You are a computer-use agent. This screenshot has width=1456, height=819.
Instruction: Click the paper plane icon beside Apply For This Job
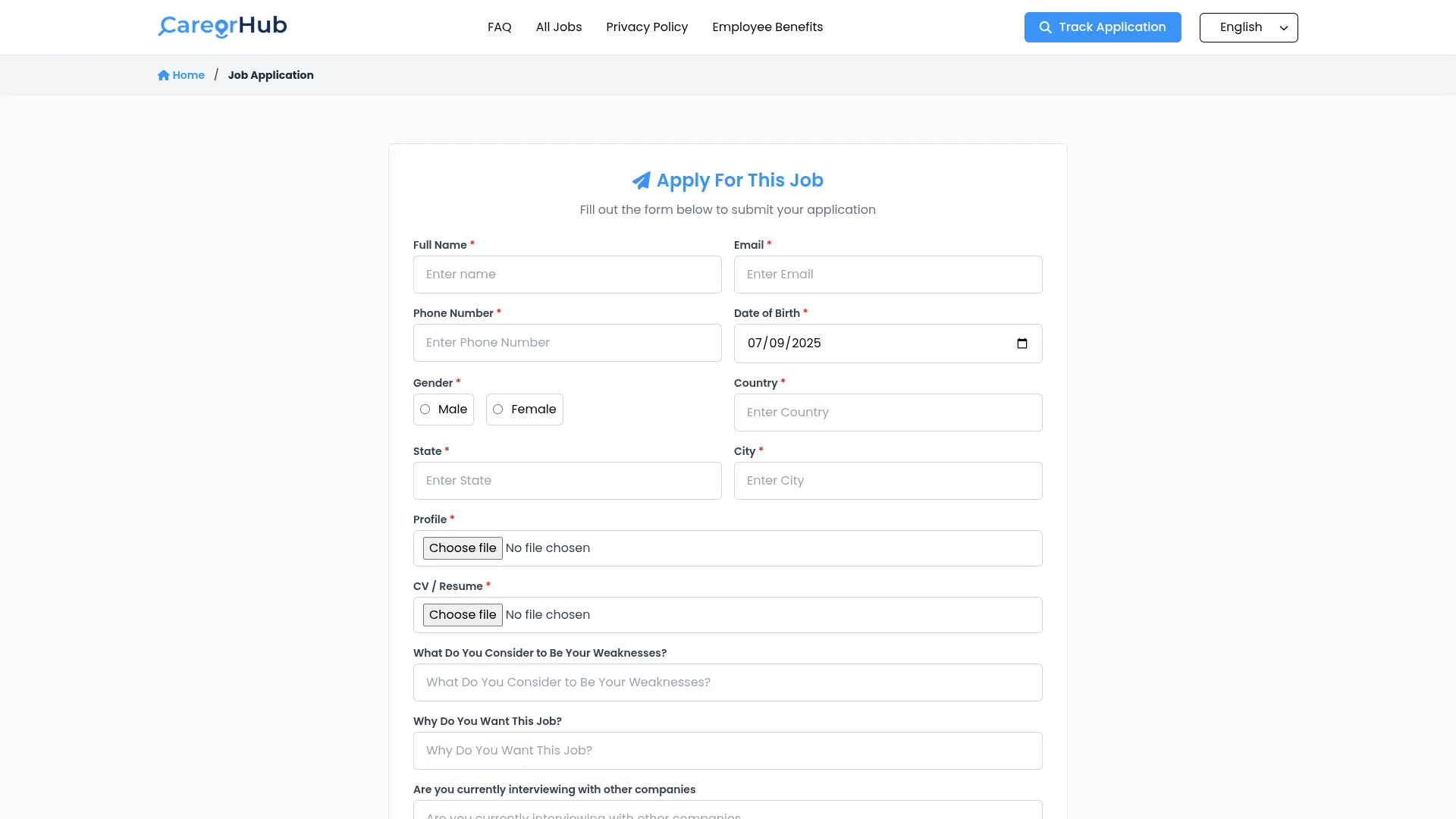(641, 180)
